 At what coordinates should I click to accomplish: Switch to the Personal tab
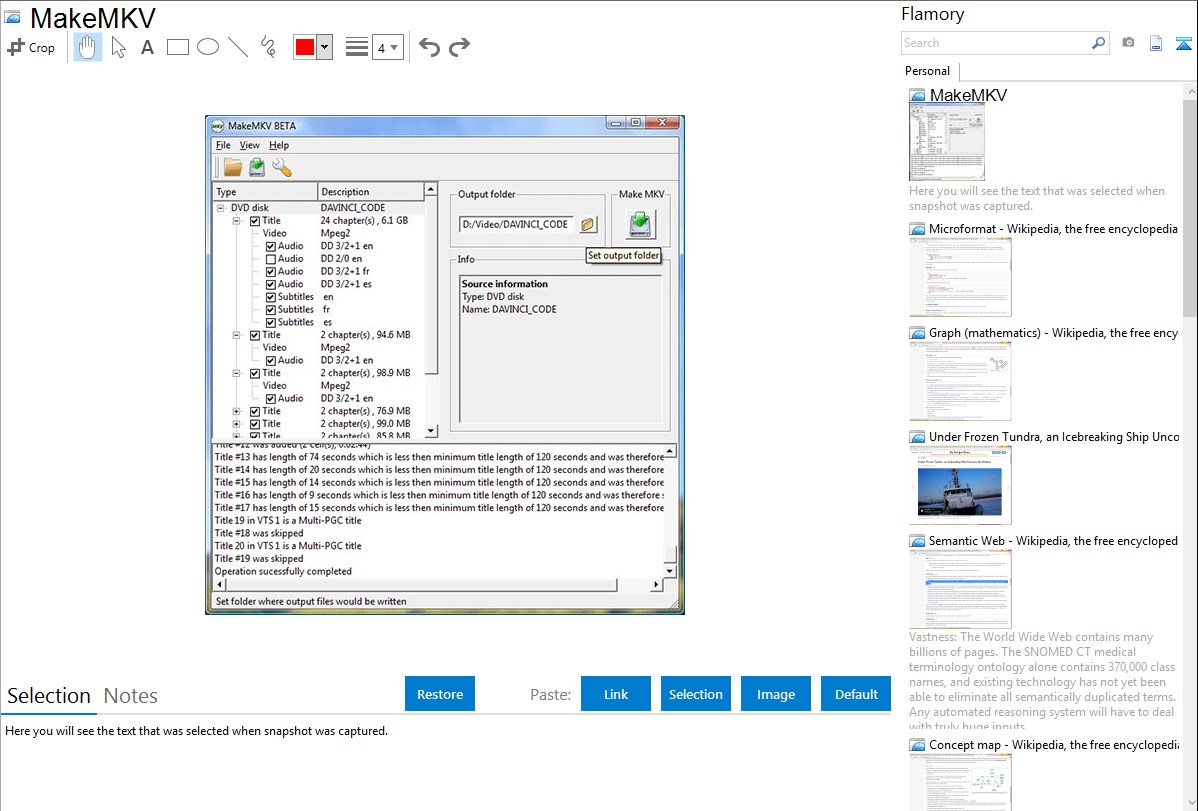click(x=928, y=71)
